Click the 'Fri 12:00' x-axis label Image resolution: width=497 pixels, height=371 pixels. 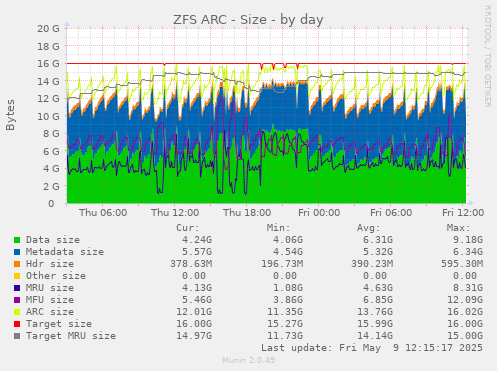(x=463, y=213)
